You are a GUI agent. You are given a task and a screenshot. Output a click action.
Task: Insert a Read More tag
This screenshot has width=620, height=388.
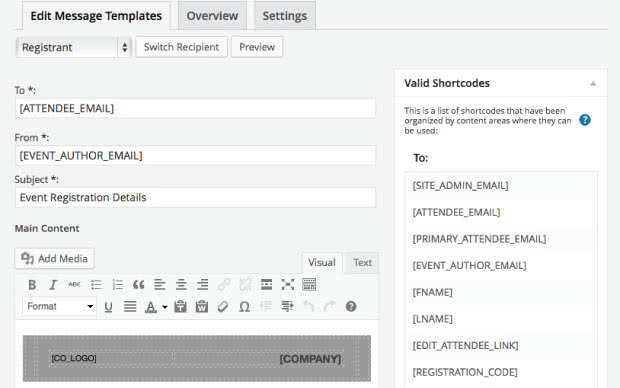(x=267, y=285)
